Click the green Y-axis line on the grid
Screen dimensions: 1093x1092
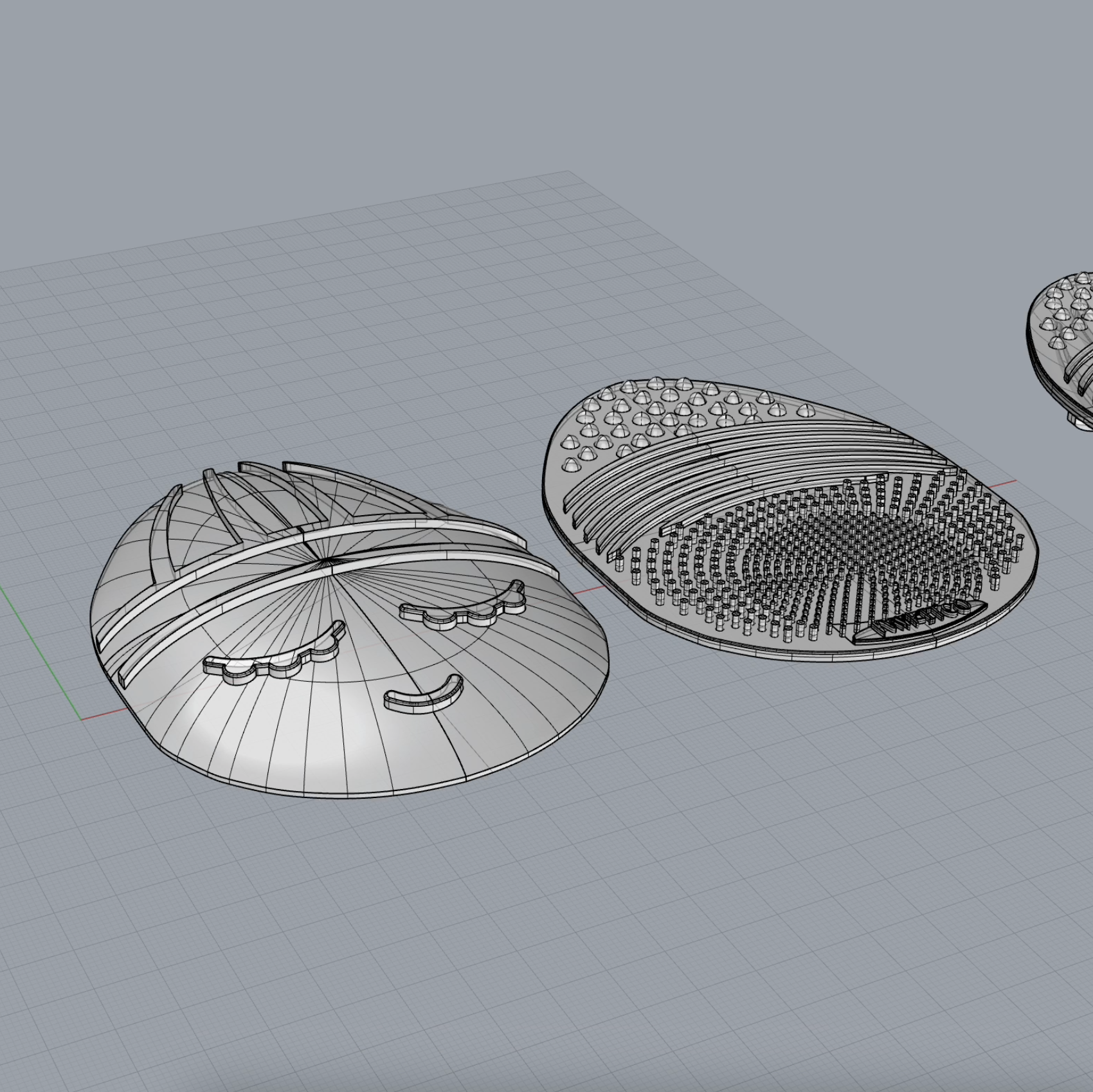pos(39,650)
